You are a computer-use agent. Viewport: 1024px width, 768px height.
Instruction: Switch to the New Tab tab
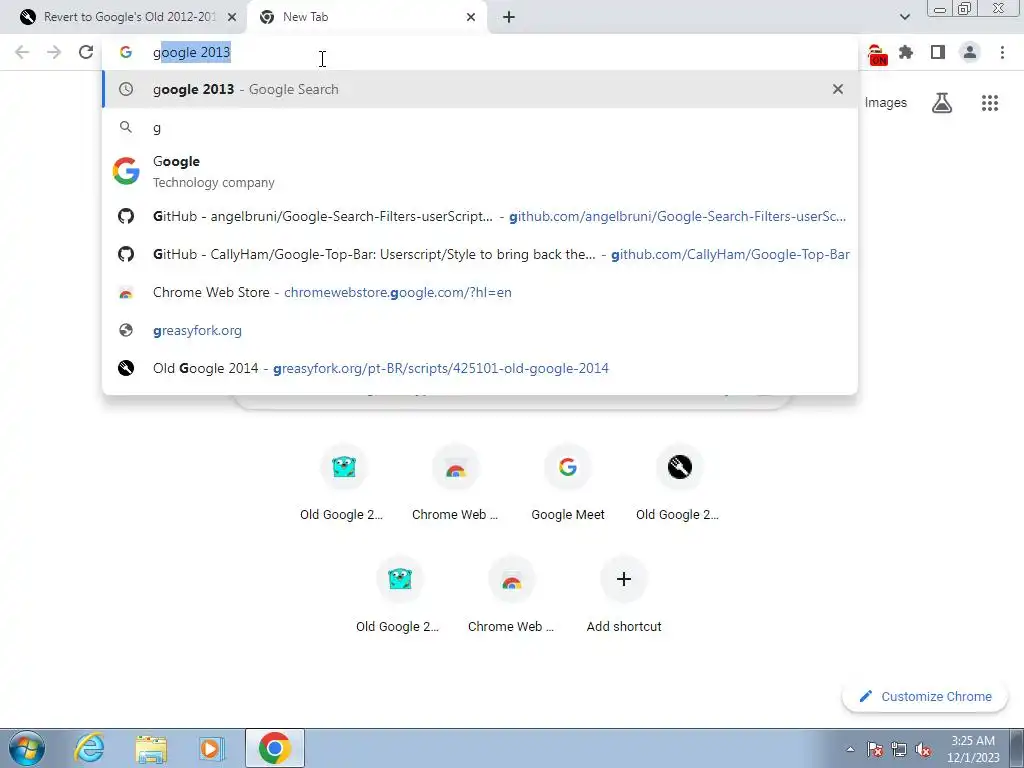tap(366, 17)
